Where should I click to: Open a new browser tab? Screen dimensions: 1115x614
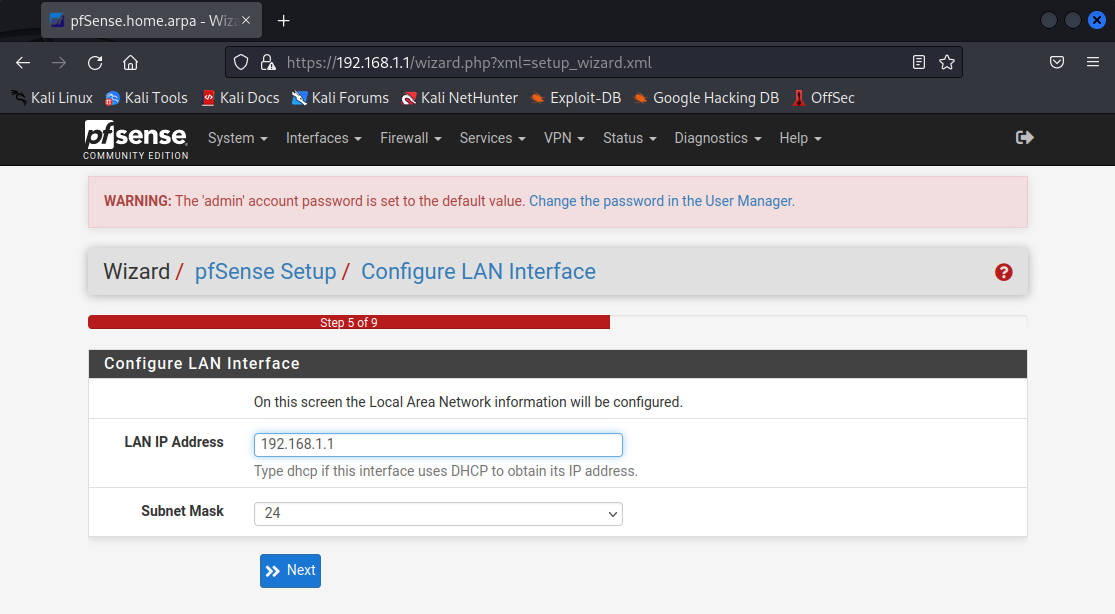pyautogui.click(x=284, y=20)
